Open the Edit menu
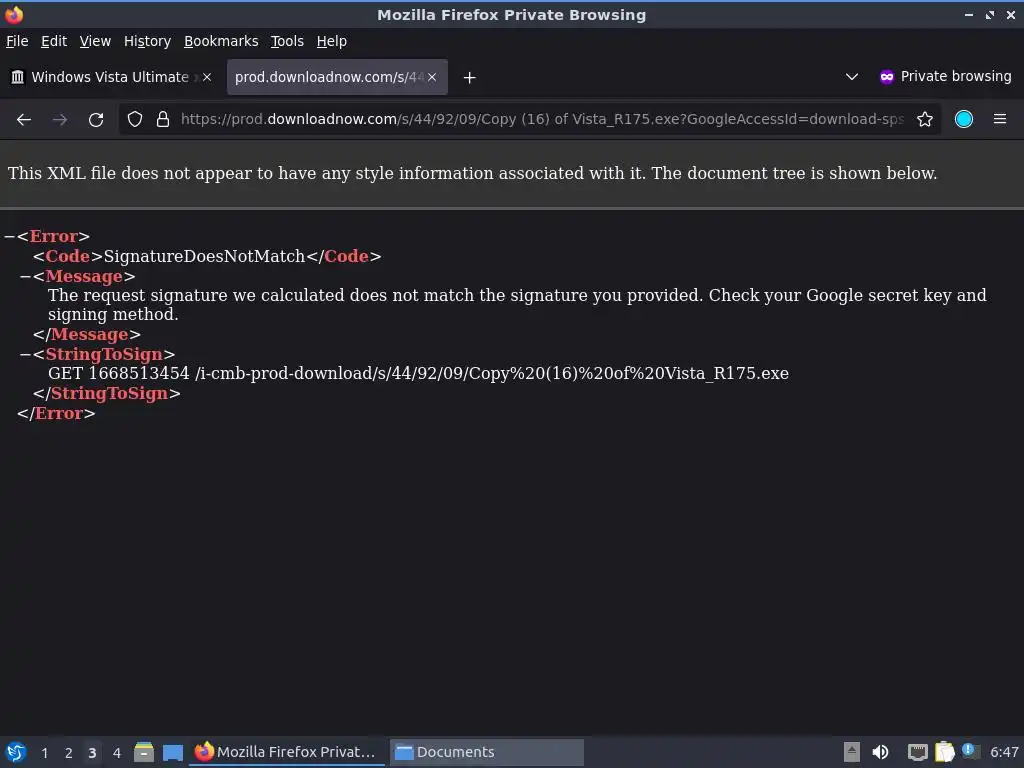The width and height of the screenshot is (1024, 768). coord(54,41)
